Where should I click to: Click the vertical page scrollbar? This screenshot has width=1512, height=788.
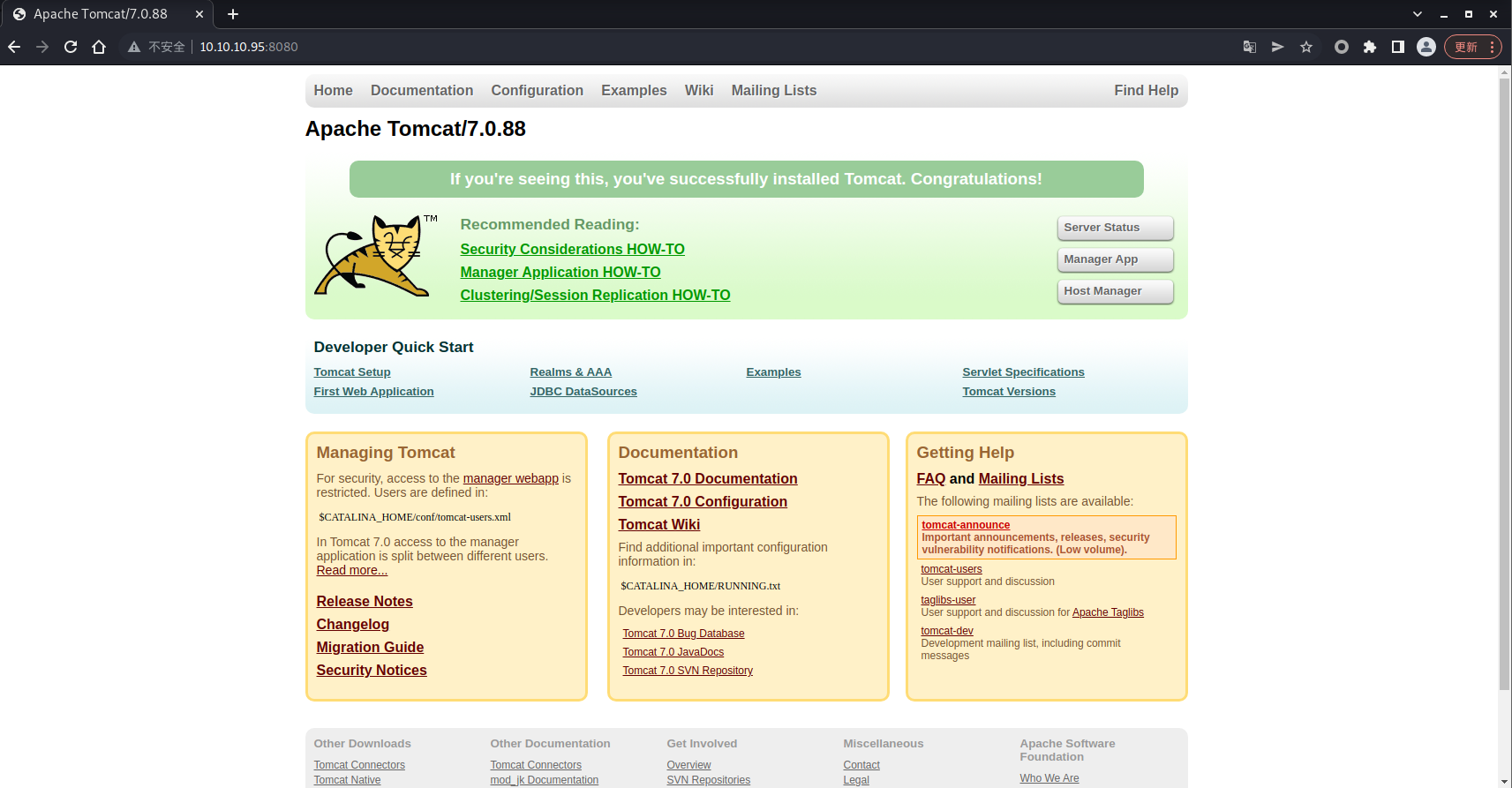(1504, 384)
